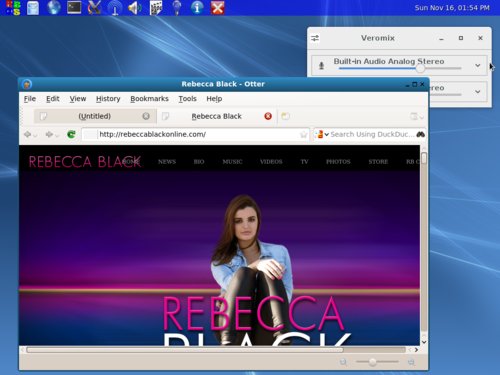Open the Help menu
Image resolution: width=500 pixels, height=375 pixels.
(214, 99)
